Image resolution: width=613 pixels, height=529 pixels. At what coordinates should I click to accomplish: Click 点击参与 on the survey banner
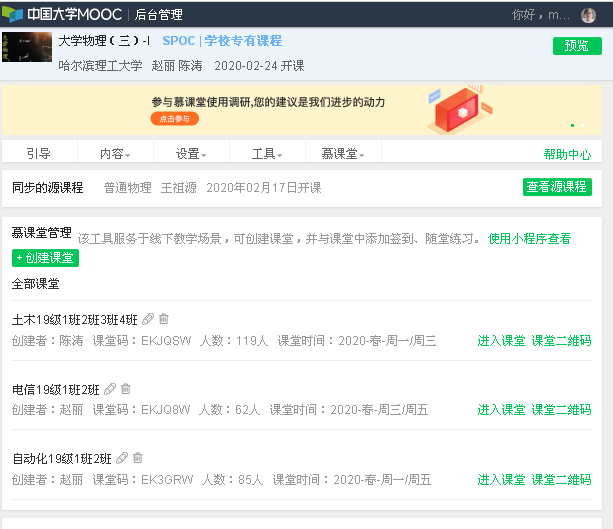click(174, 119)
